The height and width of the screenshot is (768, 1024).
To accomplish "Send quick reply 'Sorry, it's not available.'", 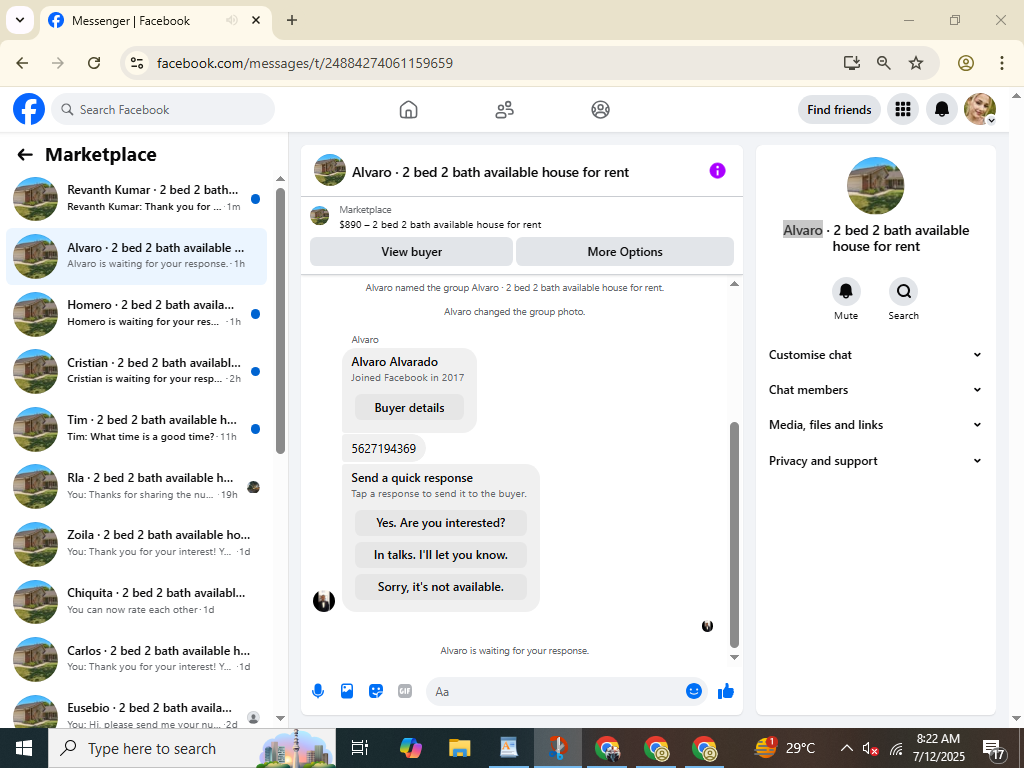I will [x=441, y=586].
